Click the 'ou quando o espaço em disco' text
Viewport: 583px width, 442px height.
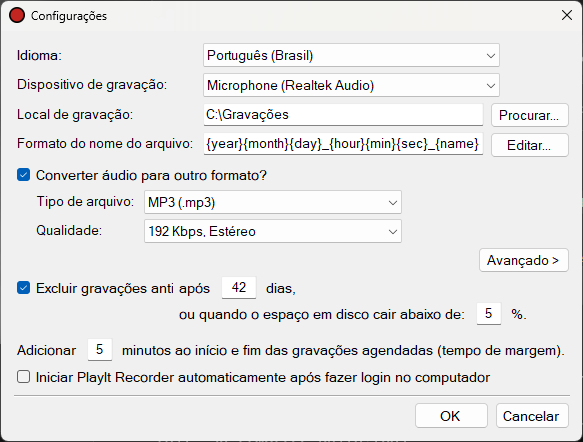tap(322, 314)
